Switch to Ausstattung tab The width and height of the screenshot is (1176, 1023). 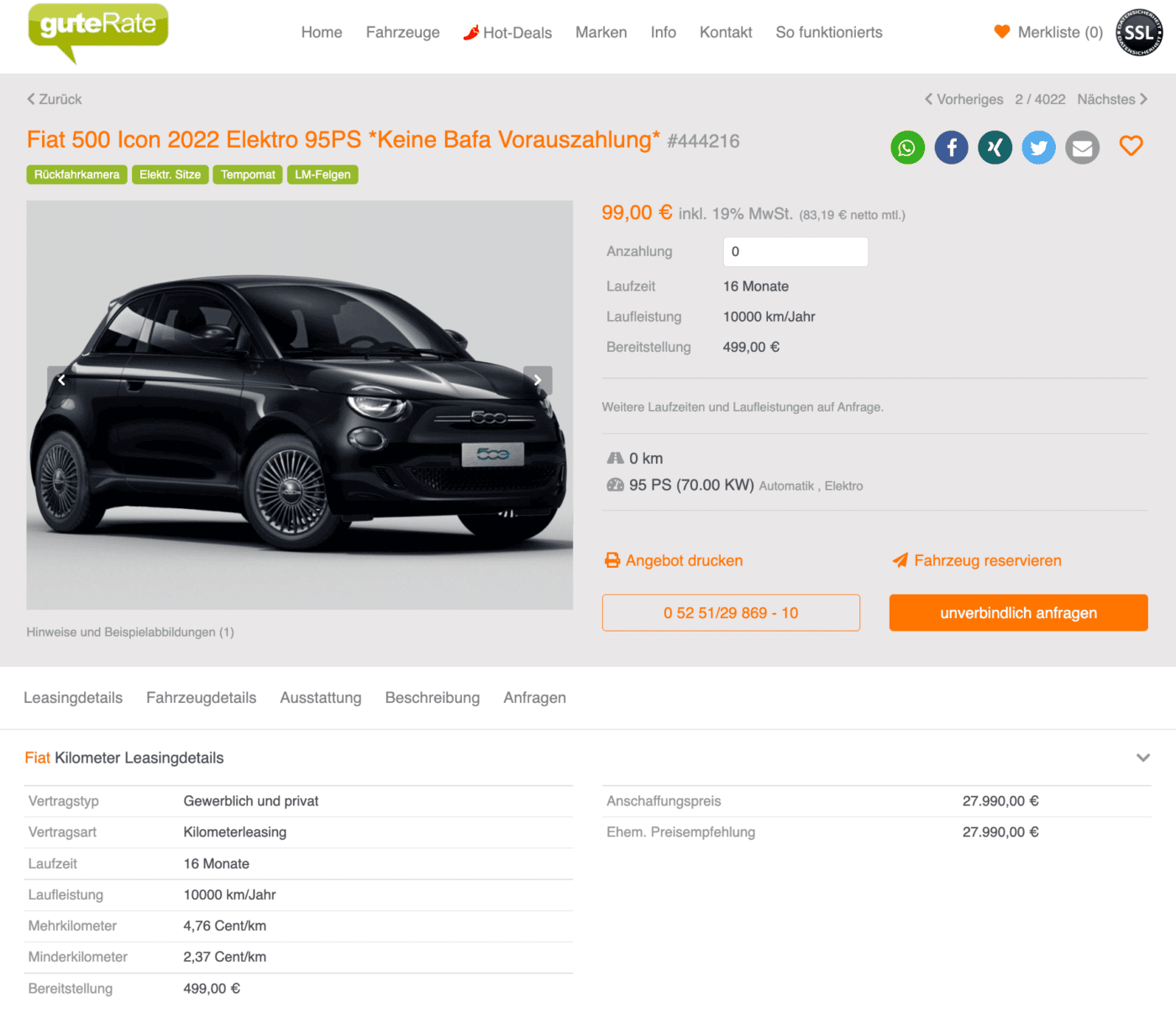321,698
